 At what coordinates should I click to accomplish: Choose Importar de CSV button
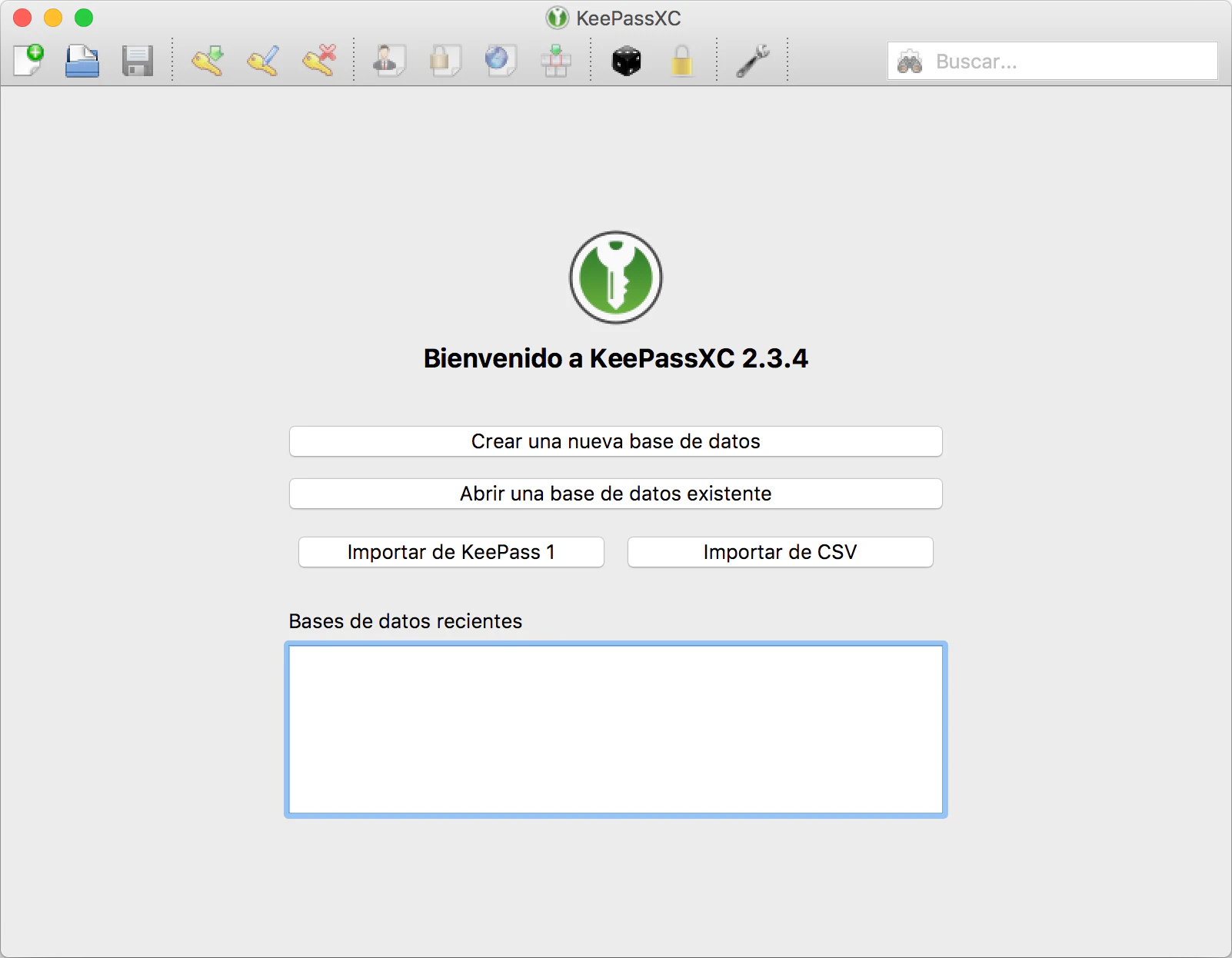[x=780, y=552]
